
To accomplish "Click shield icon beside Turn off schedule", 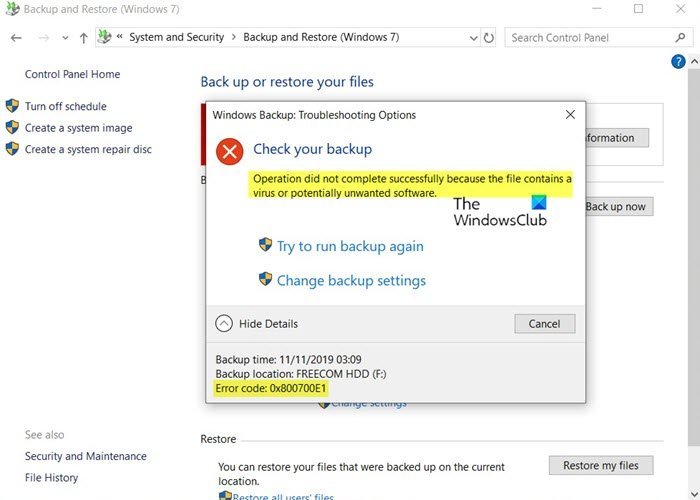I will tap(13, 106).
